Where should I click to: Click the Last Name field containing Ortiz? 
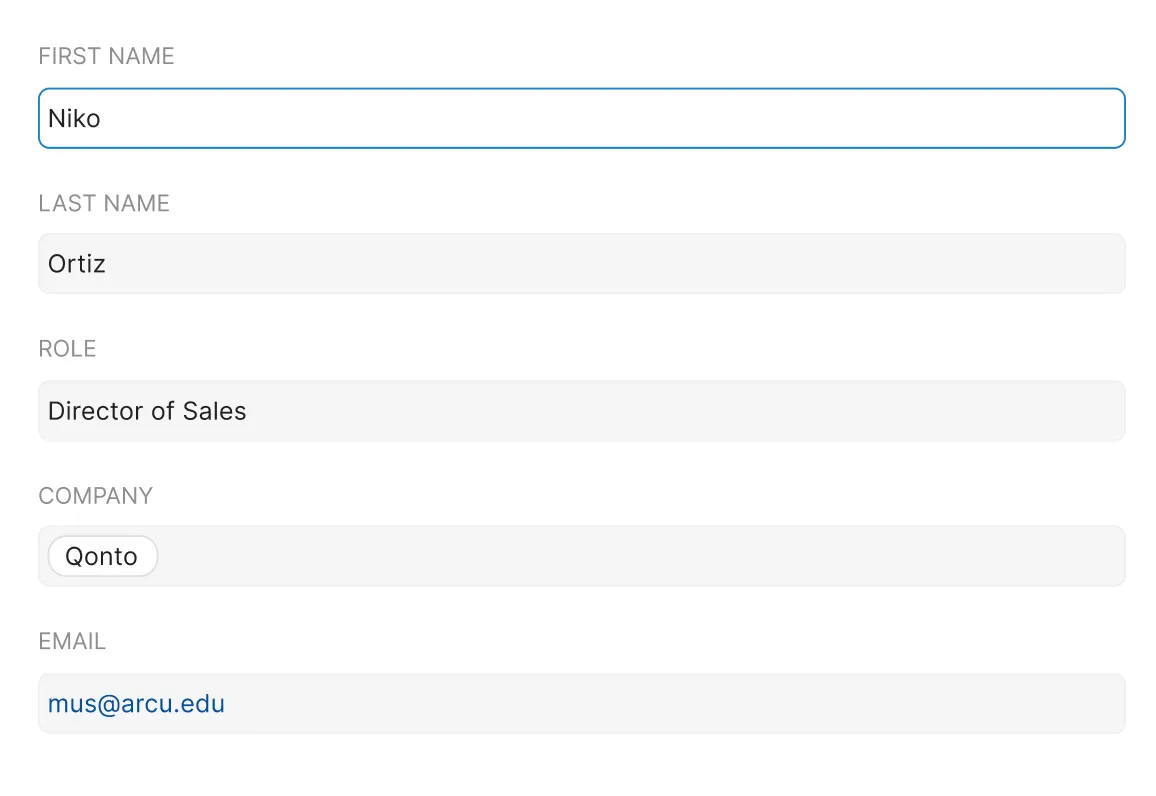582,264
